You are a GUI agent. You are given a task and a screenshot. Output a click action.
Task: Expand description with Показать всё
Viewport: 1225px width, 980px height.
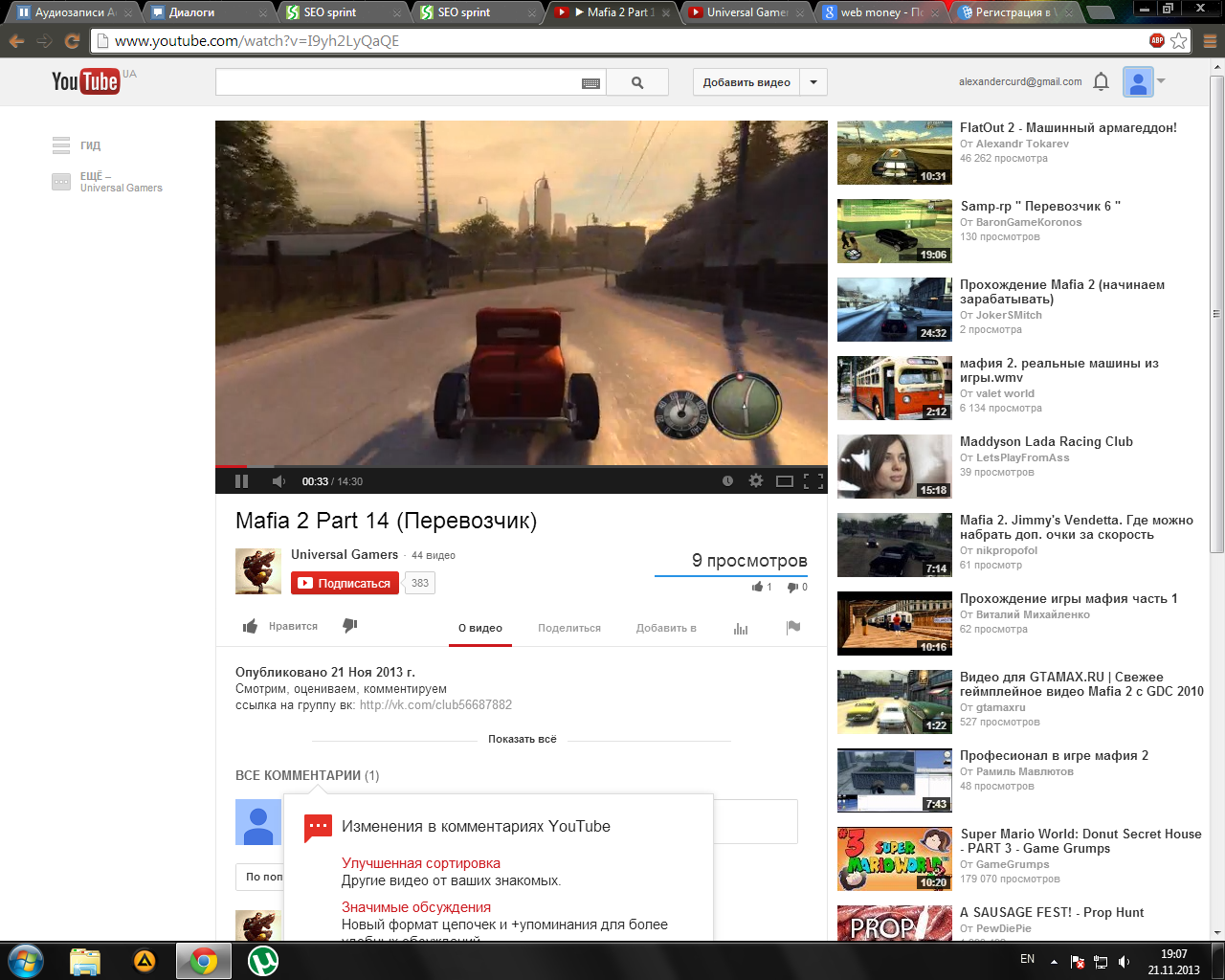click(522, 739)
